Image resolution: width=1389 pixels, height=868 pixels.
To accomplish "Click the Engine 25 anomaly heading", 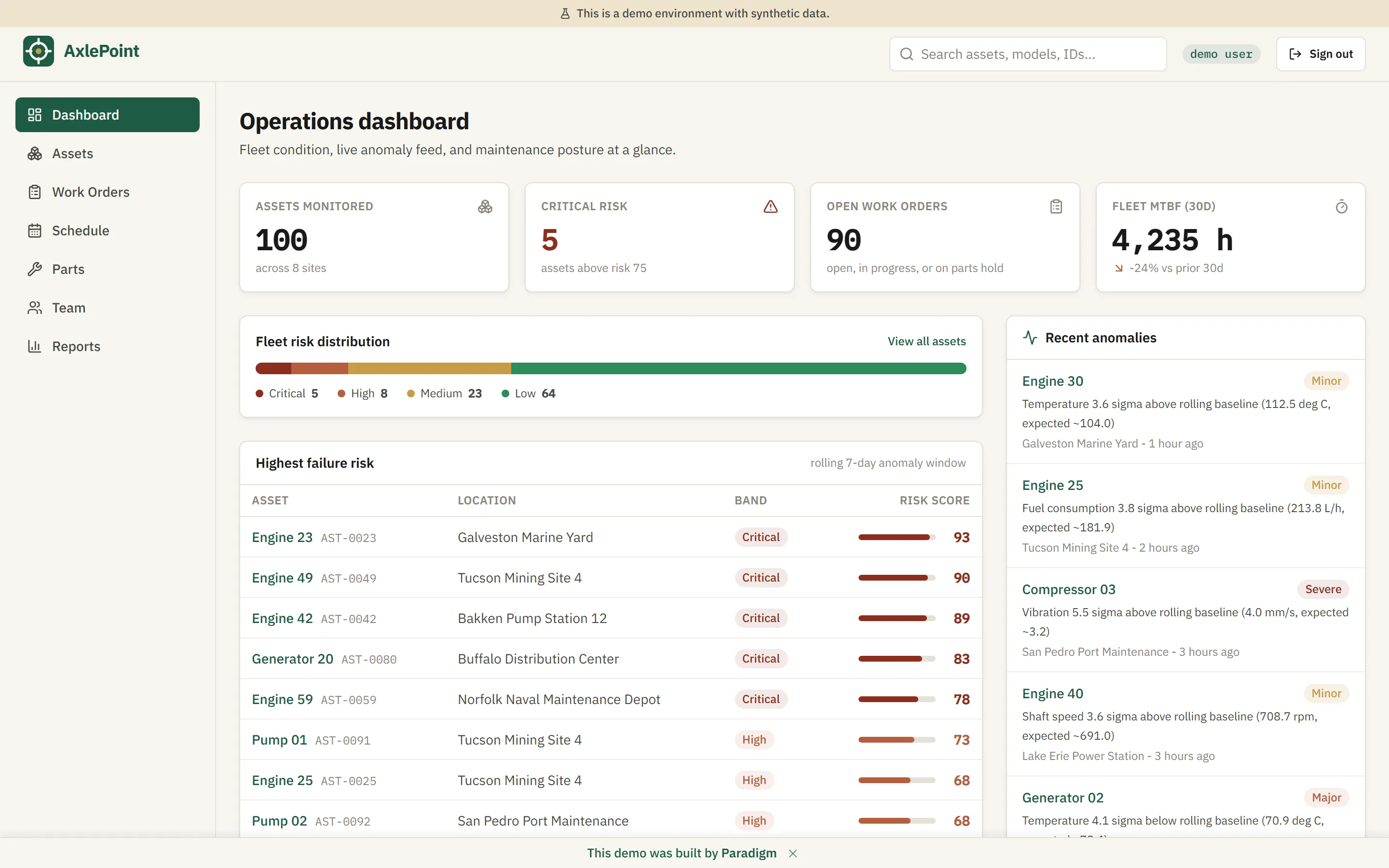I will [x=1052, y=485].
